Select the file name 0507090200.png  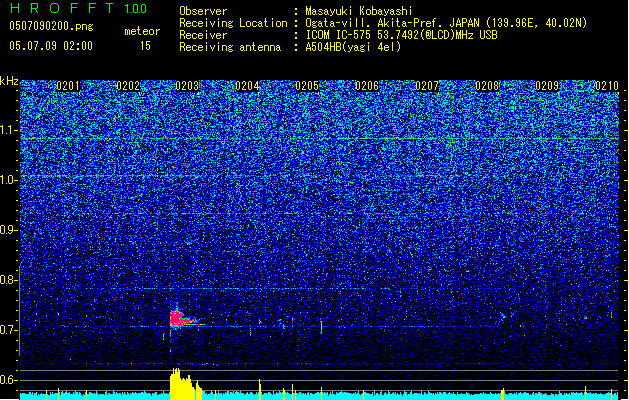click(51, 27)
